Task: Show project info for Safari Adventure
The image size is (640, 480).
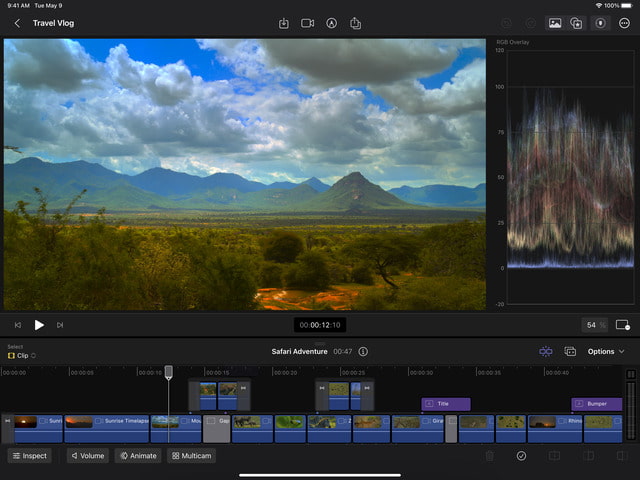Action: click(x=363, y=352)
